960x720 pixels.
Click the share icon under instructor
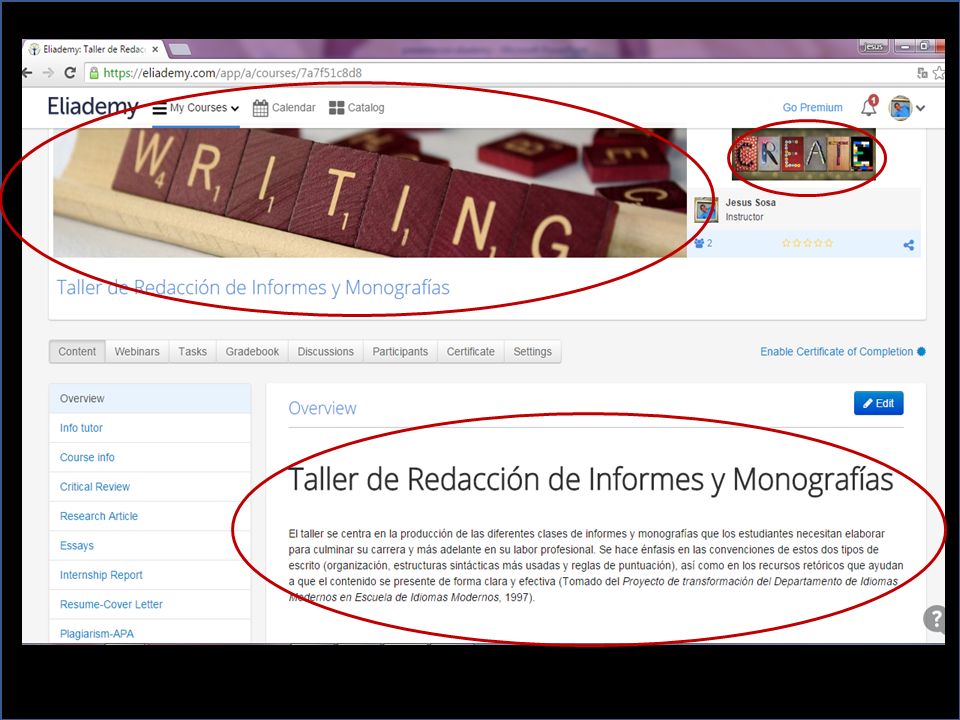(909, 245)
